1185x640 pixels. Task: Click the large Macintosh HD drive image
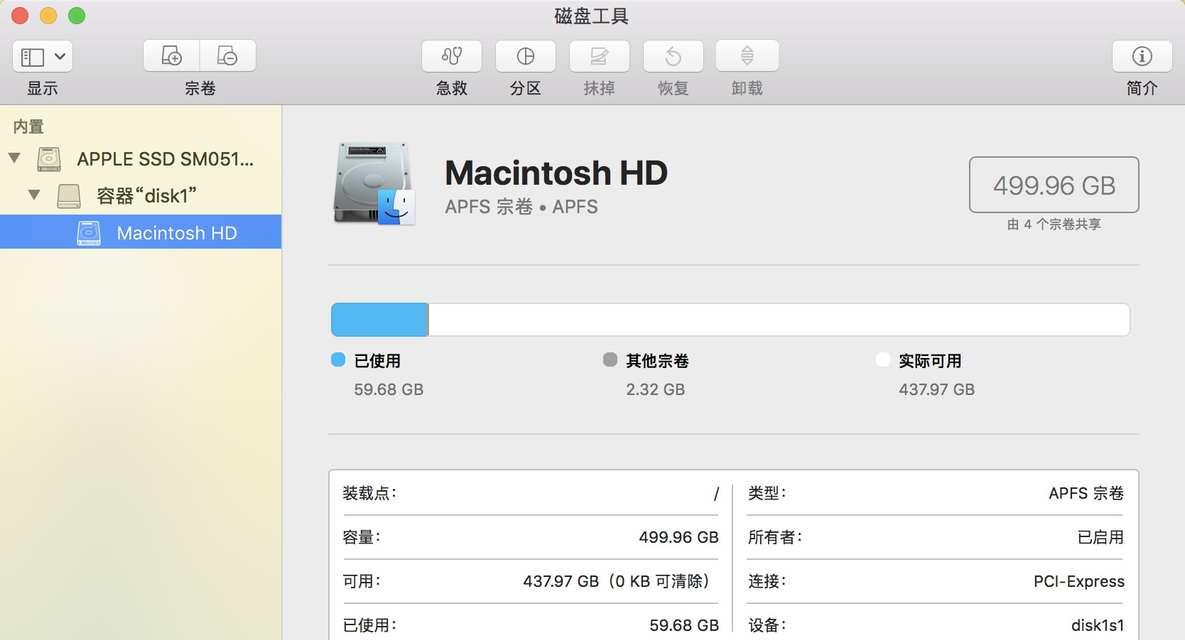click(375, 184)
